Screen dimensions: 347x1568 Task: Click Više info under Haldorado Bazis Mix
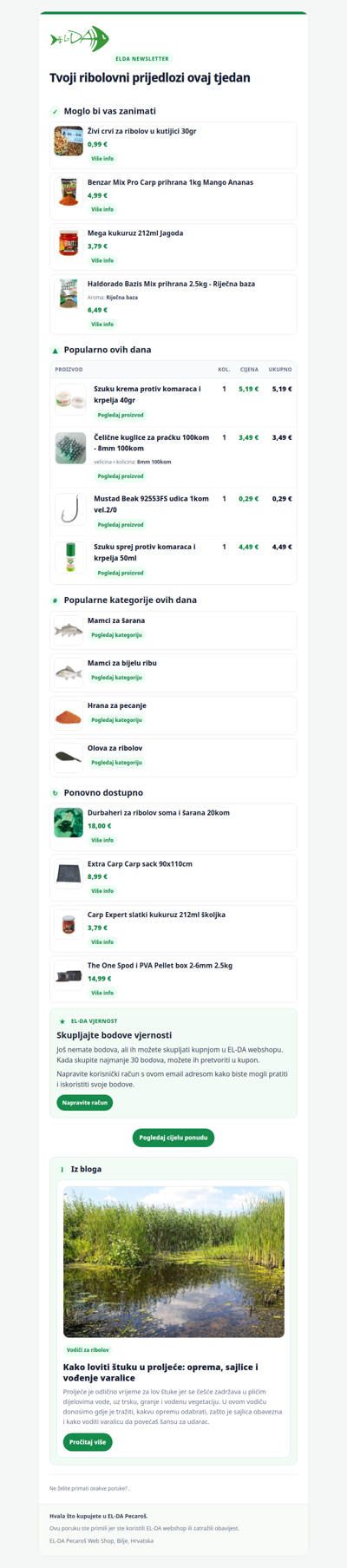click(x=102, y=325)
